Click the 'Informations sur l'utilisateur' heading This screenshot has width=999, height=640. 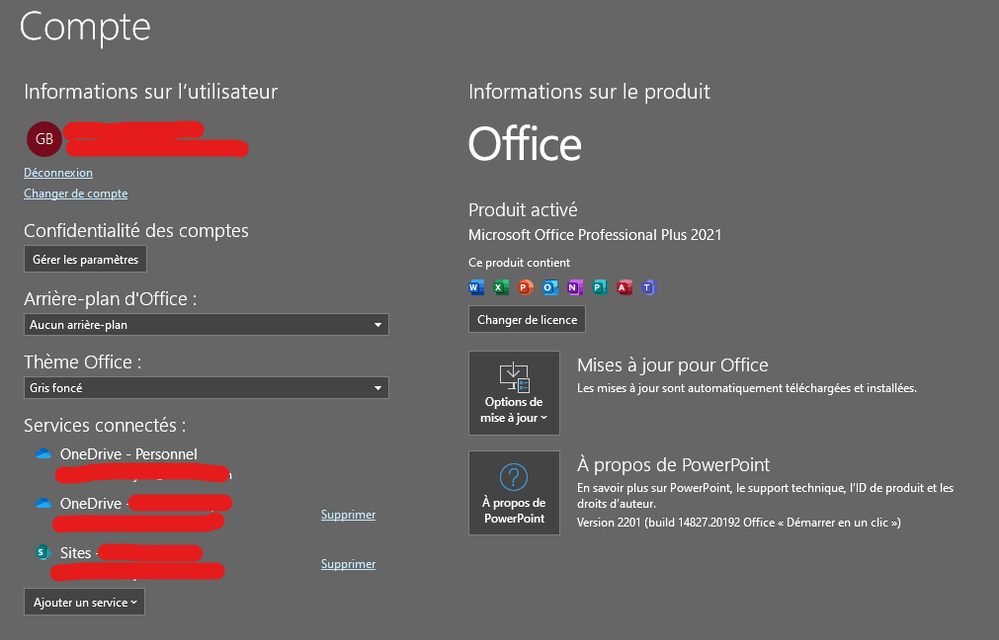pyautogui.click(x=150, y=92)
